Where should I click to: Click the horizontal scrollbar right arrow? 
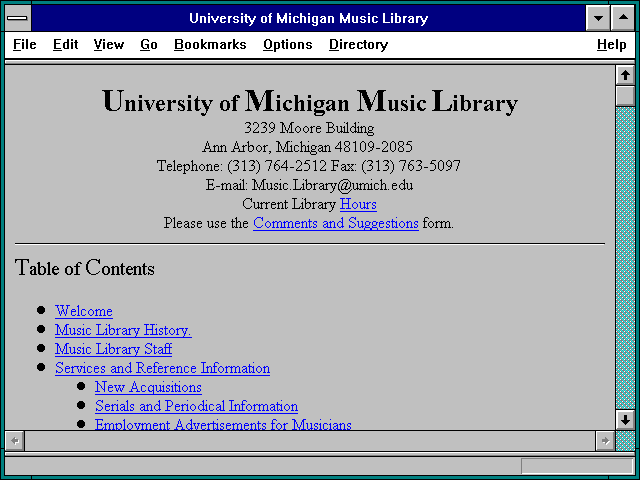pos(605,441)
